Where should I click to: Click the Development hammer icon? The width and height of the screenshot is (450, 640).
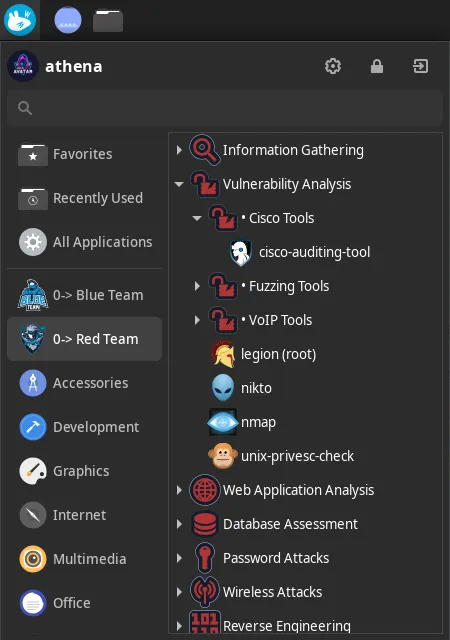click(x=33, y=427)
